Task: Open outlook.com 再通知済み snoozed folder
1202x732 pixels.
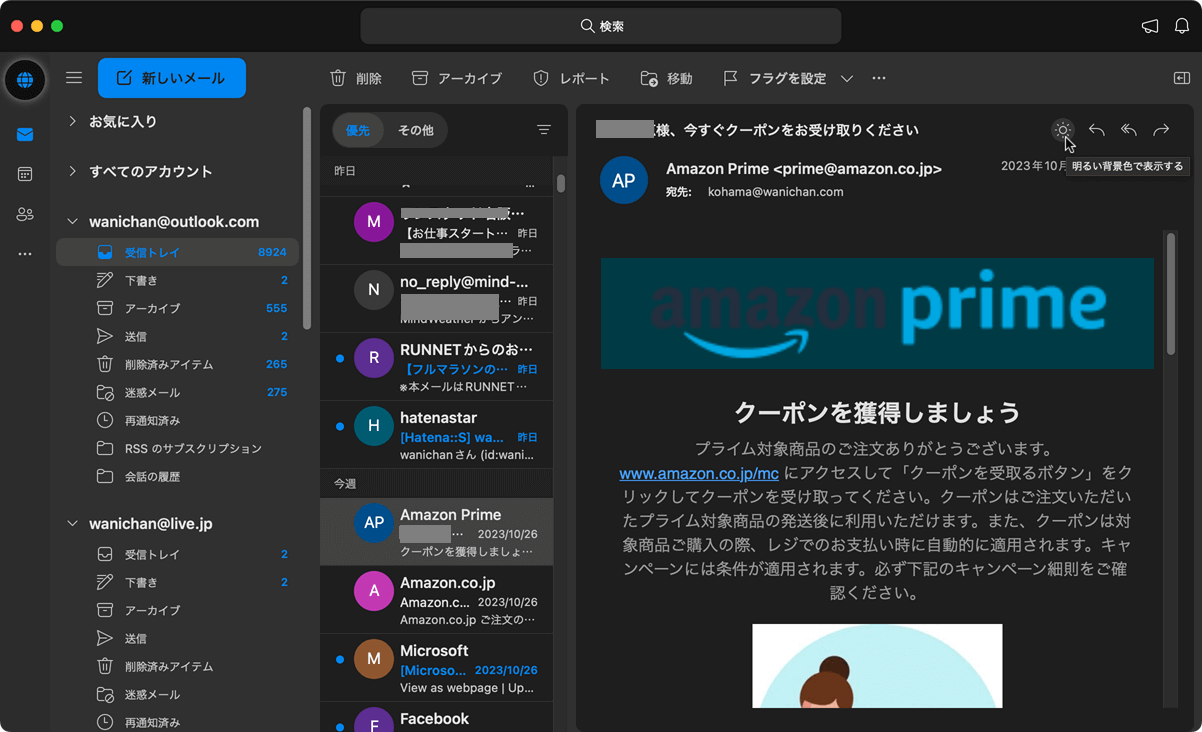Action: point(178,420)
